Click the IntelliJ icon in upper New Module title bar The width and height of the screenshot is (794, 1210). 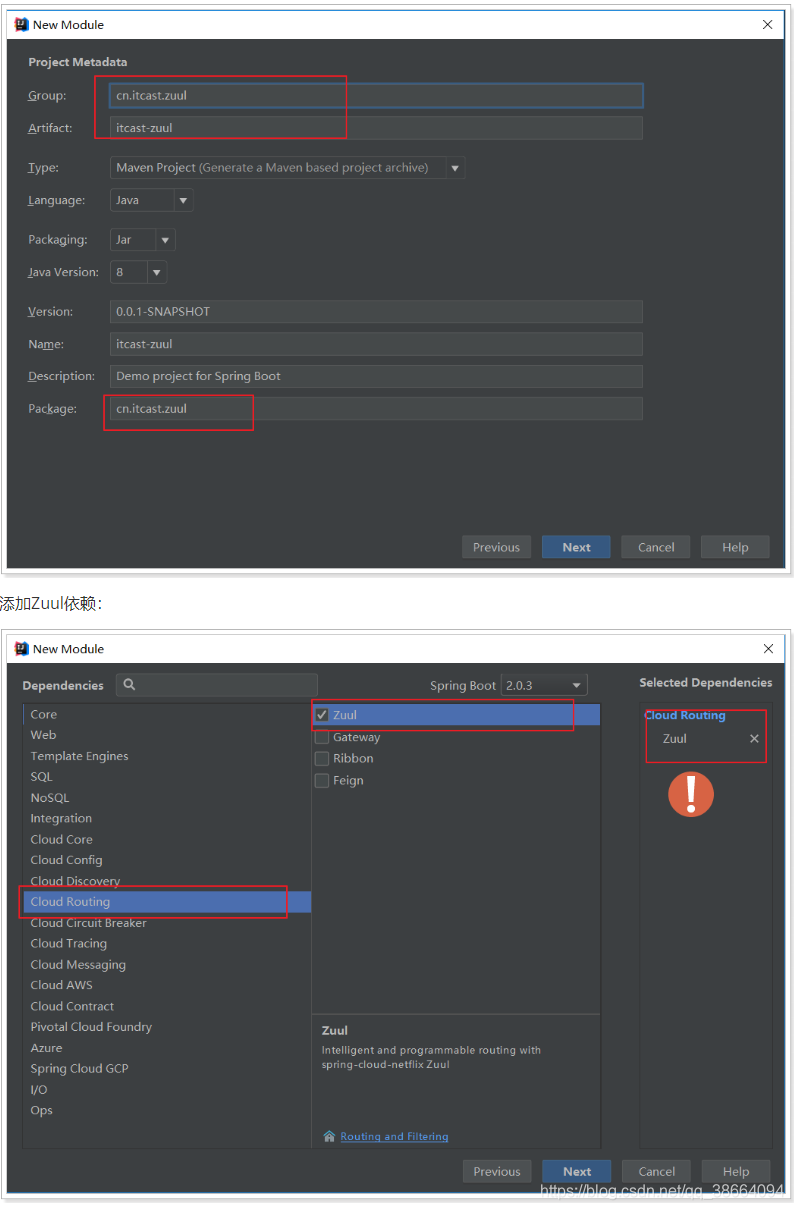22,24
